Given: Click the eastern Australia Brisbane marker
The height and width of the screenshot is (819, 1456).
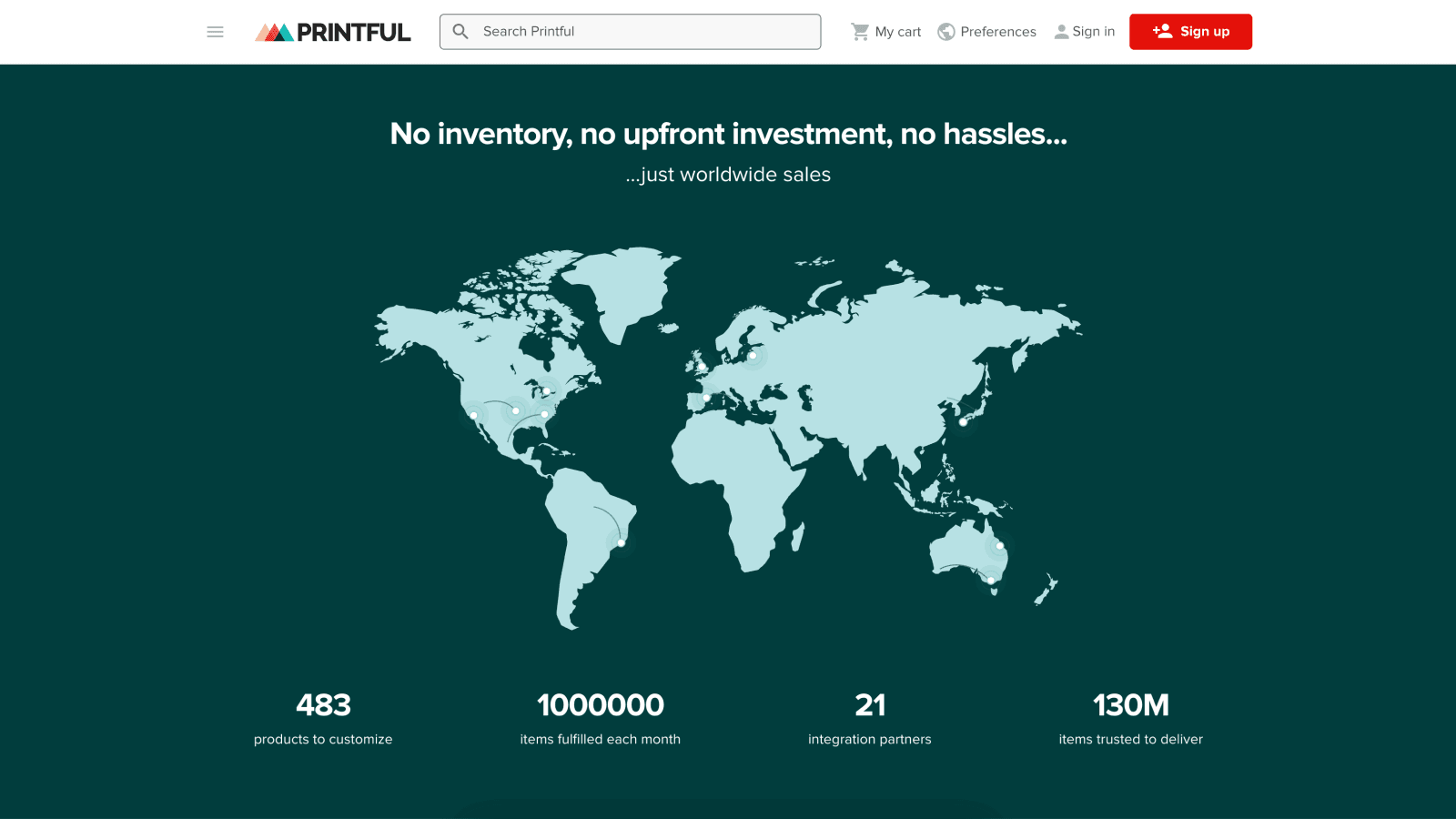Looking at the screenshot, I should tap(999, 545).
